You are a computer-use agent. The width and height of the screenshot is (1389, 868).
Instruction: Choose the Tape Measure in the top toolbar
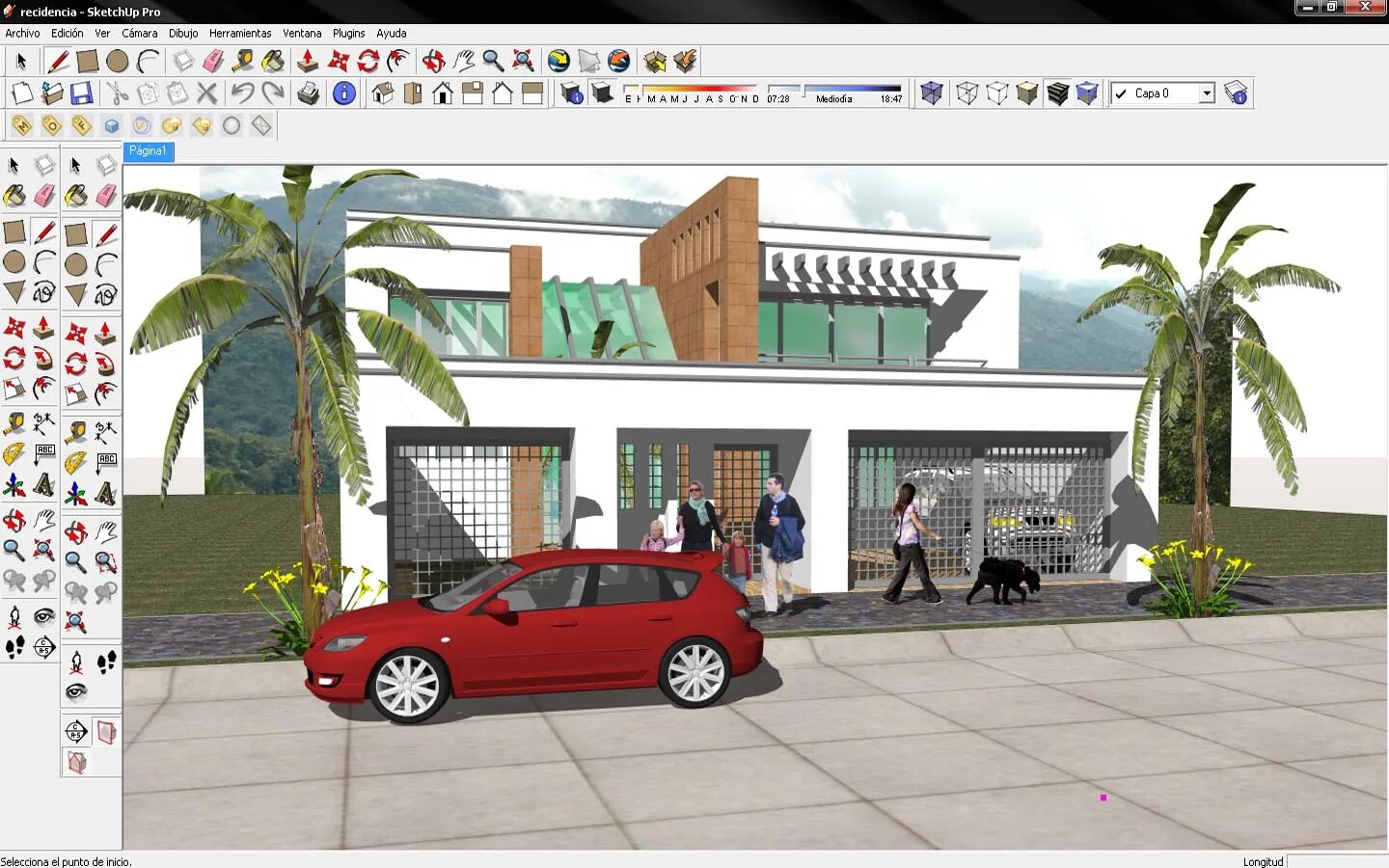(x=243, y=62)
